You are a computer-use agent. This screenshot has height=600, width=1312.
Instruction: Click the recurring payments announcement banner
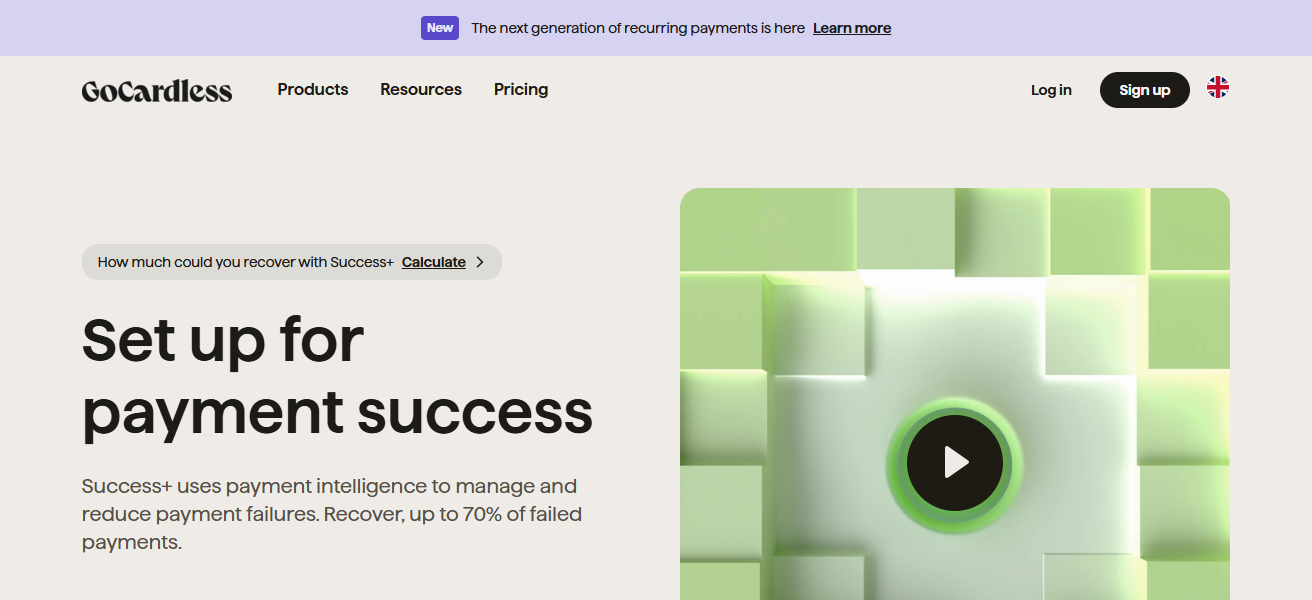coord(656,27)
